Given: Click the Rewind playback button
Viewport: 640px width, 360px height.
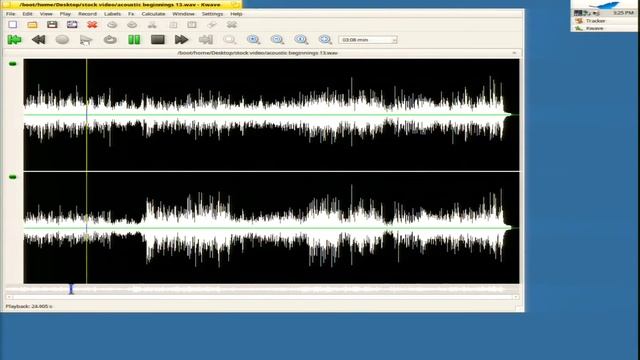Looking at the screenshot, I should pyautogui.click(x=38, y=40).
